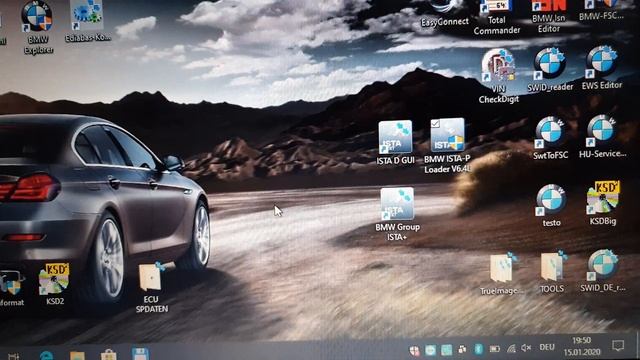Open File Explorer from the taskbar
Viewport: 640px width, 360px height.
point(77,355)
